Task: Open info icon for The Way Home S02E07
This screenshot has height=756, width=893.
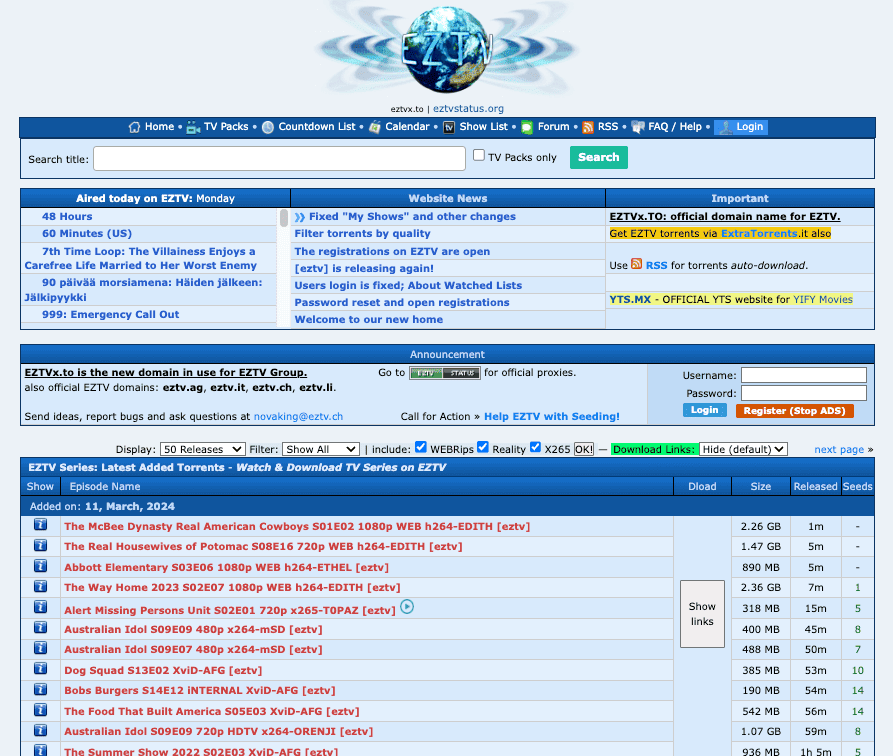Action: [x=40, y=586]
